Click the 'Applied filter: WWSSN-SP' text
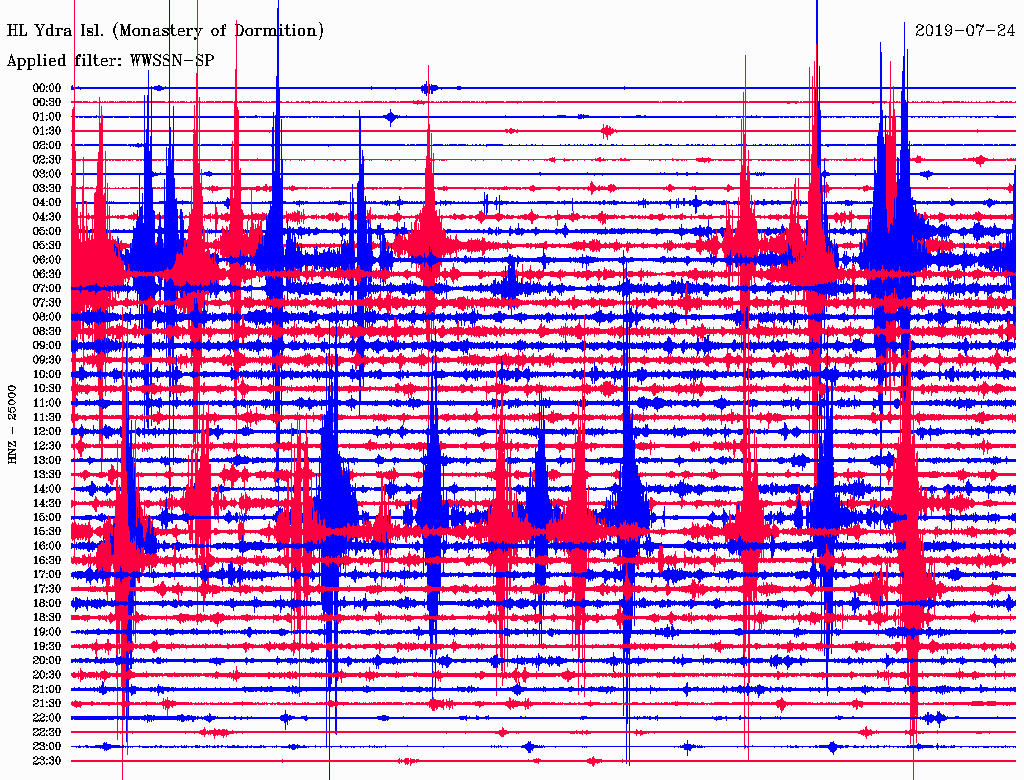 [110, 61]
